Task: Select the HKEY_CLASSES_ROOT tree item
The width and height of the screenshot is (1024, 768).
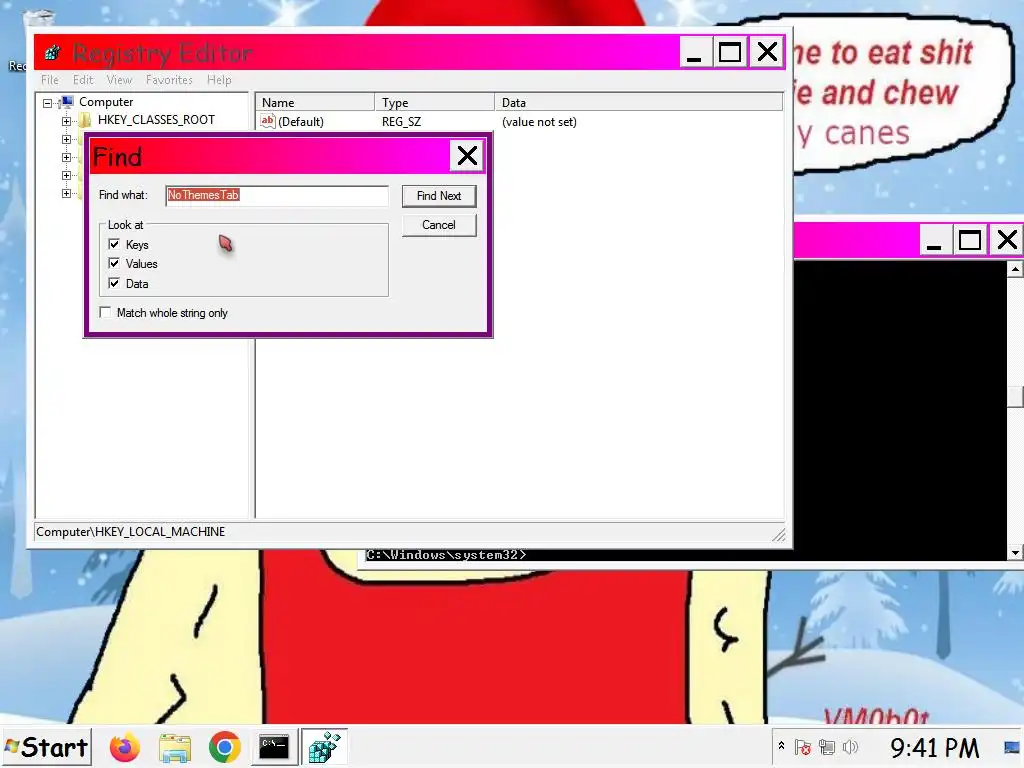Action: (x=156, y=120)
